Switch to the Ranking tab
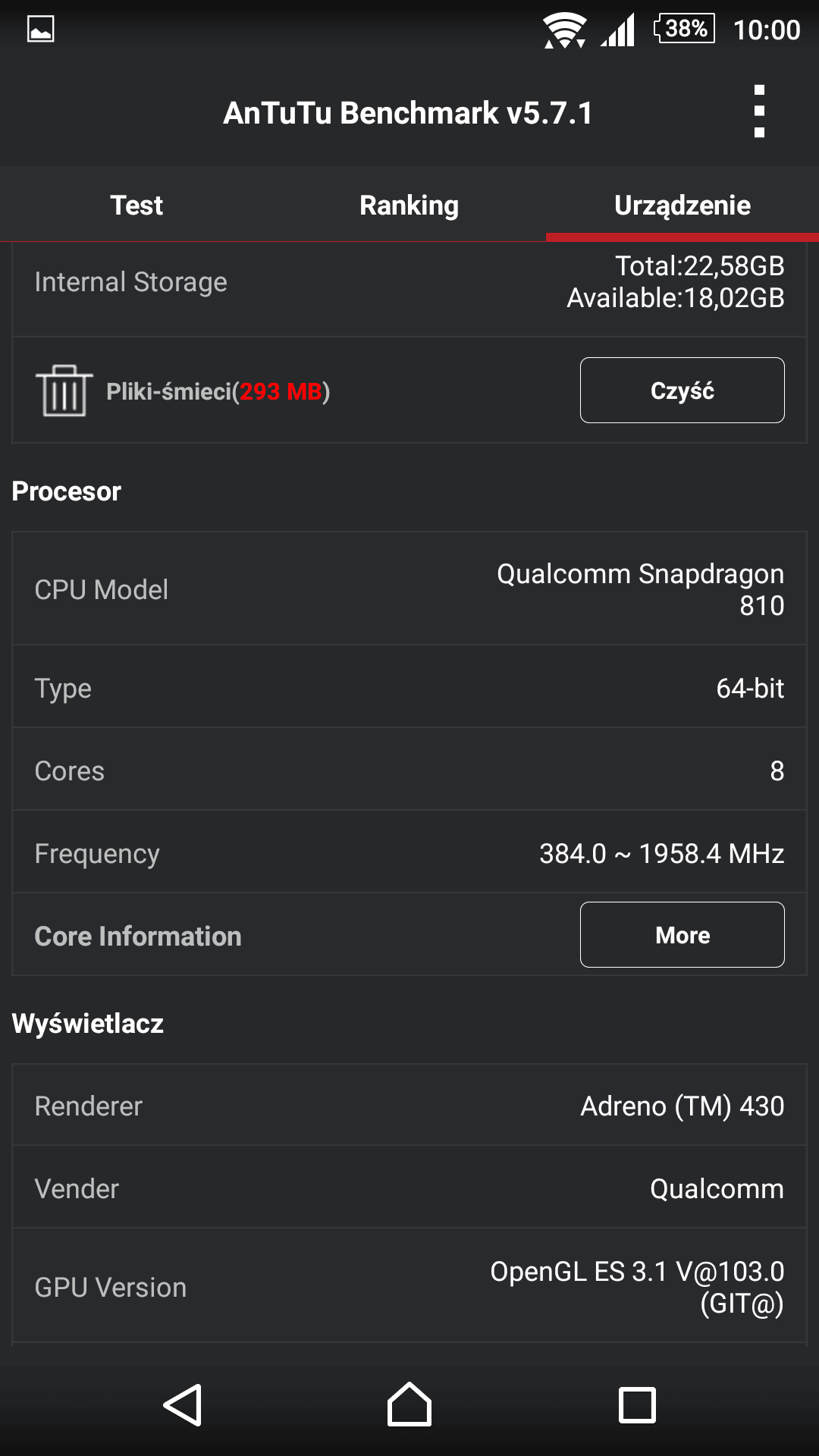The image size is (819, 1456). (409, 206)
